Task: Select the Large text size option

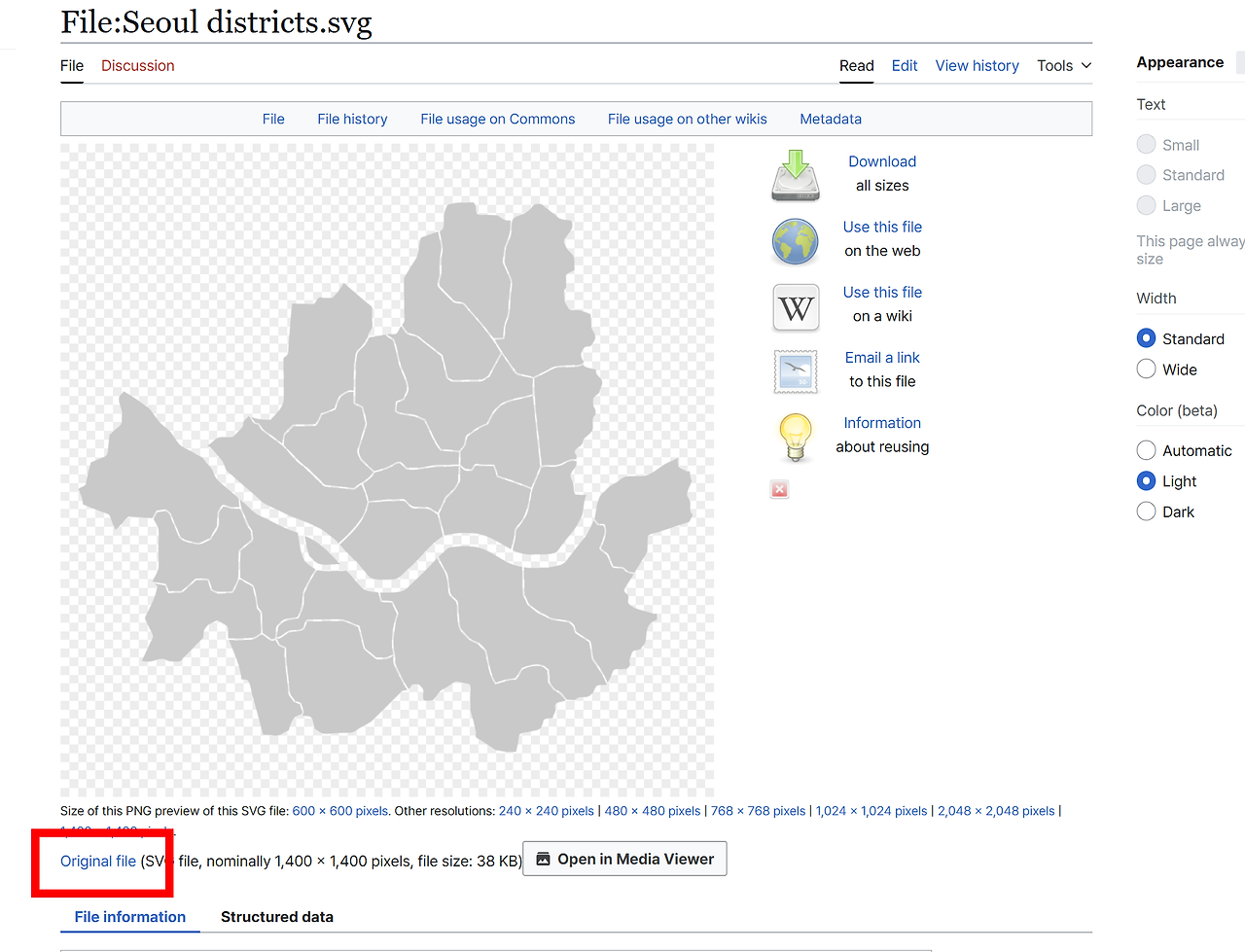Action: coord(1146,206)
